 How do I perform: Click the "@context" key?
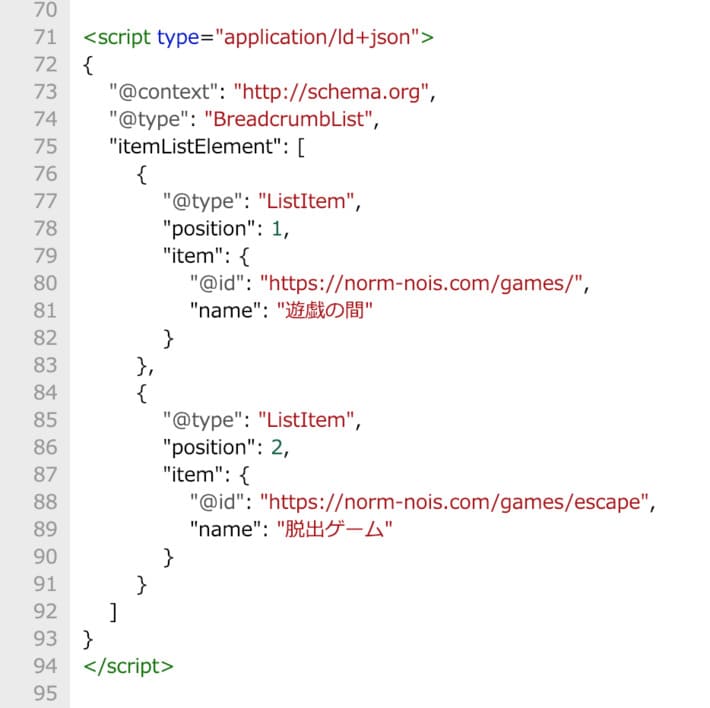click(x=163, y=92)
